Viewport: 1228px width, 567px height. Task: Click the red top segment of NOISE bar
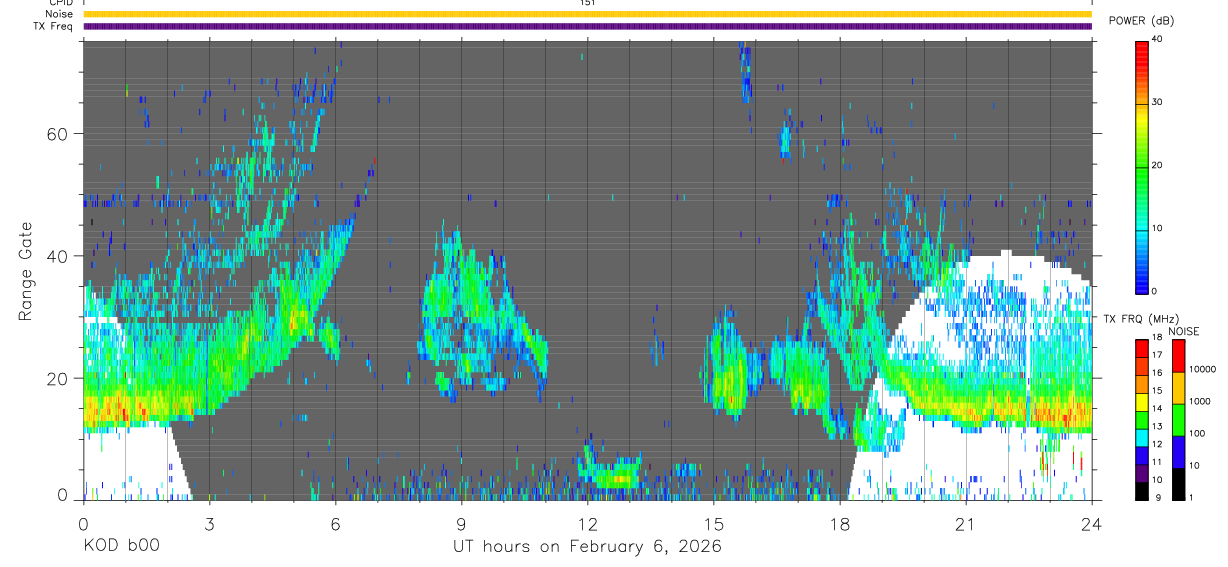pos(1178,356)
